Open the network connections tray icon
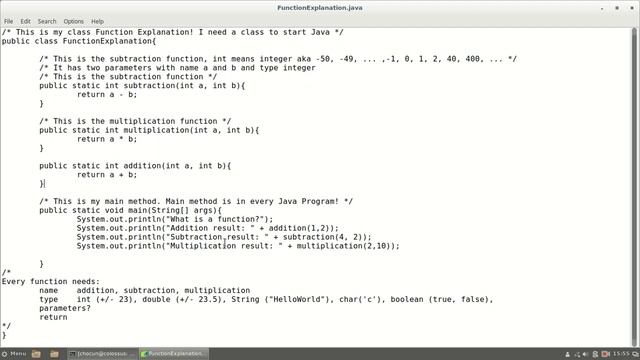Viewport: 640px width, 360px height. 577,354
